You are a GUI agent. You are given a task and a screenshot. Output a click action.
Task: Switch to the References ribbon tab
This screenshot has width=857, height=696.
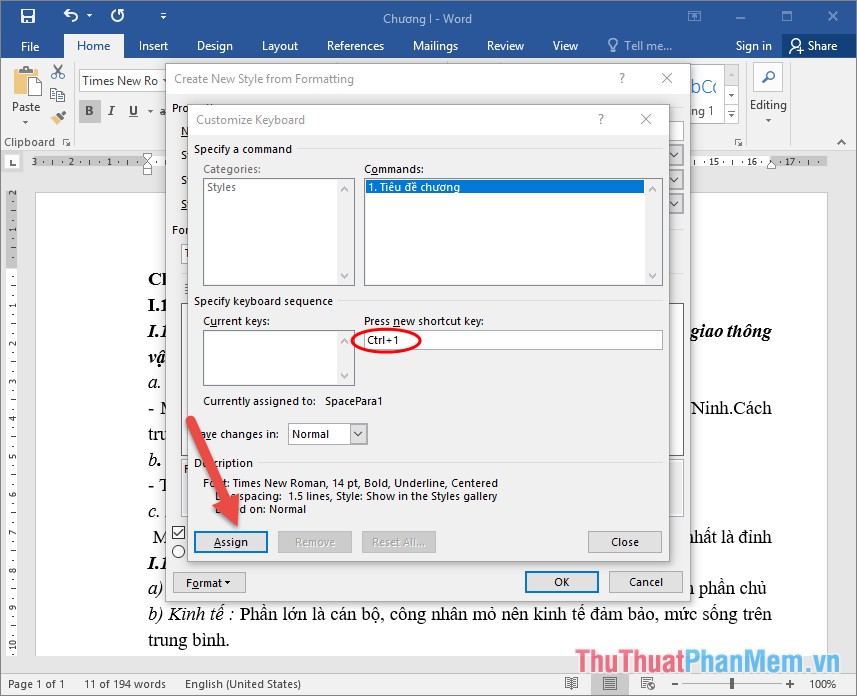coord(355,45)
